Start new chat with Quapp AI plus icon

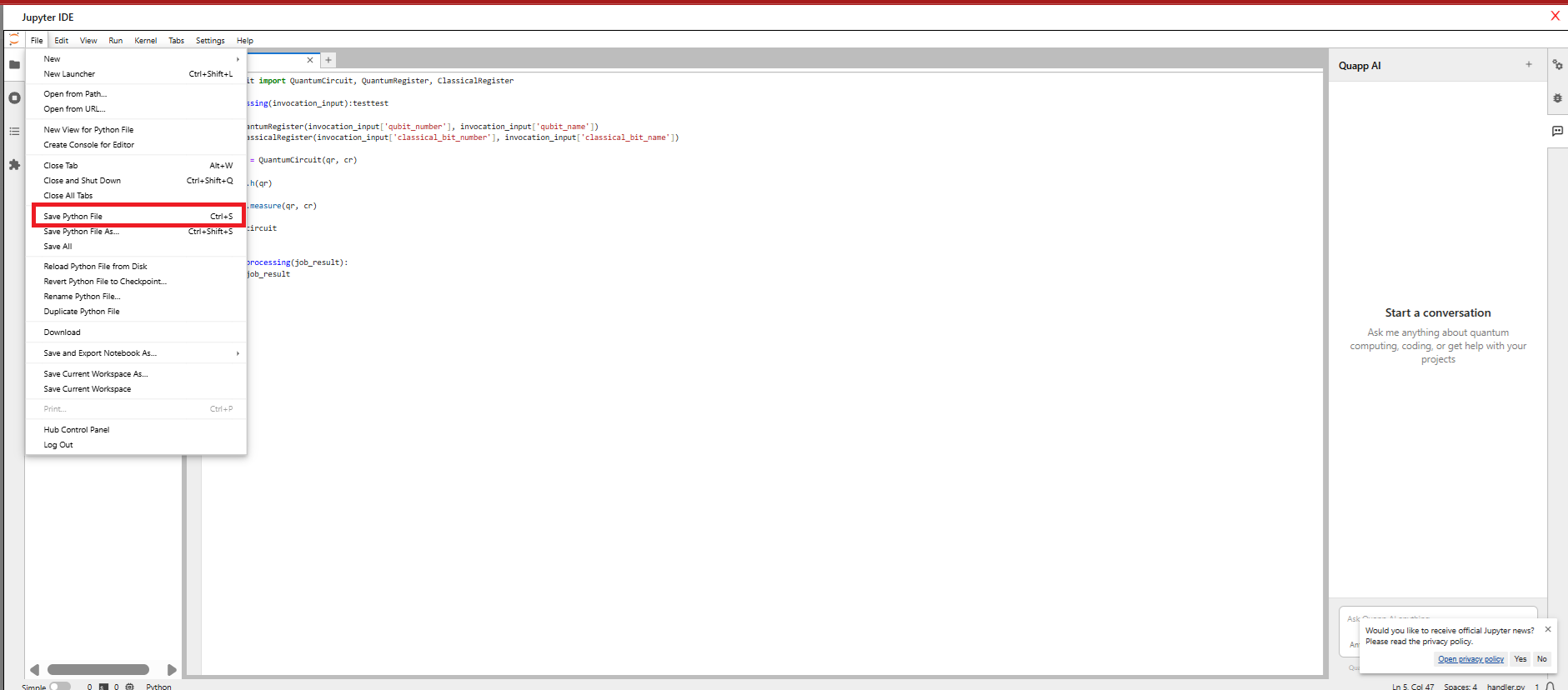click(x=1529, y=65)
